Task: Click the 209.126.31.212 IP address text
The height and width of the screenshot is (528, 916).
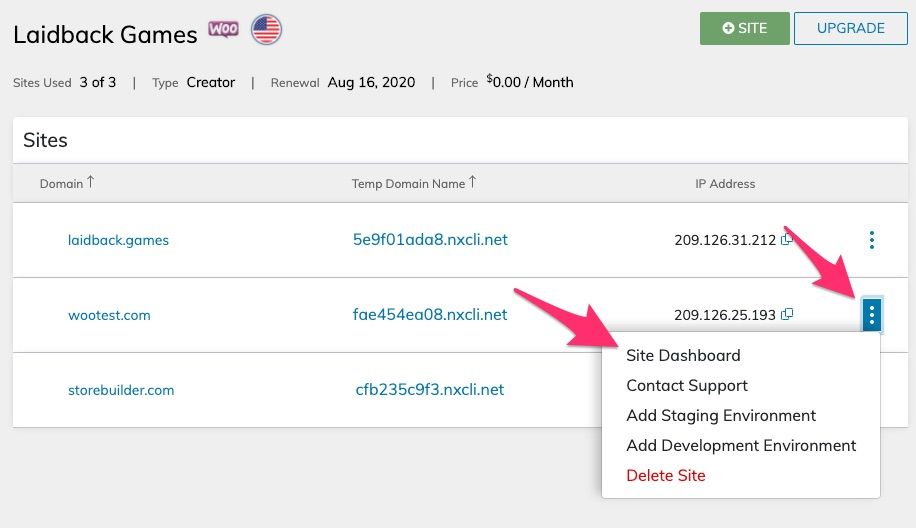Action: 725,240
